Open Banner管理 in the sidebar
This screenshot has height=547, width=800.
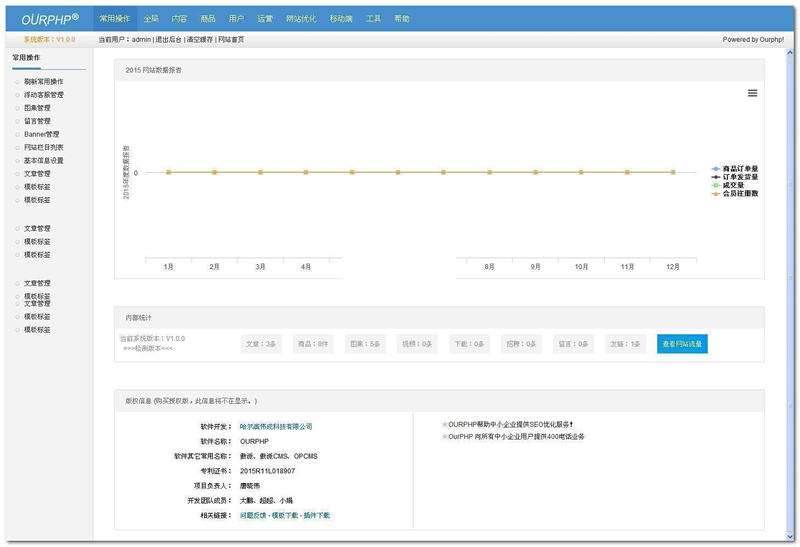tap(41, 134)
